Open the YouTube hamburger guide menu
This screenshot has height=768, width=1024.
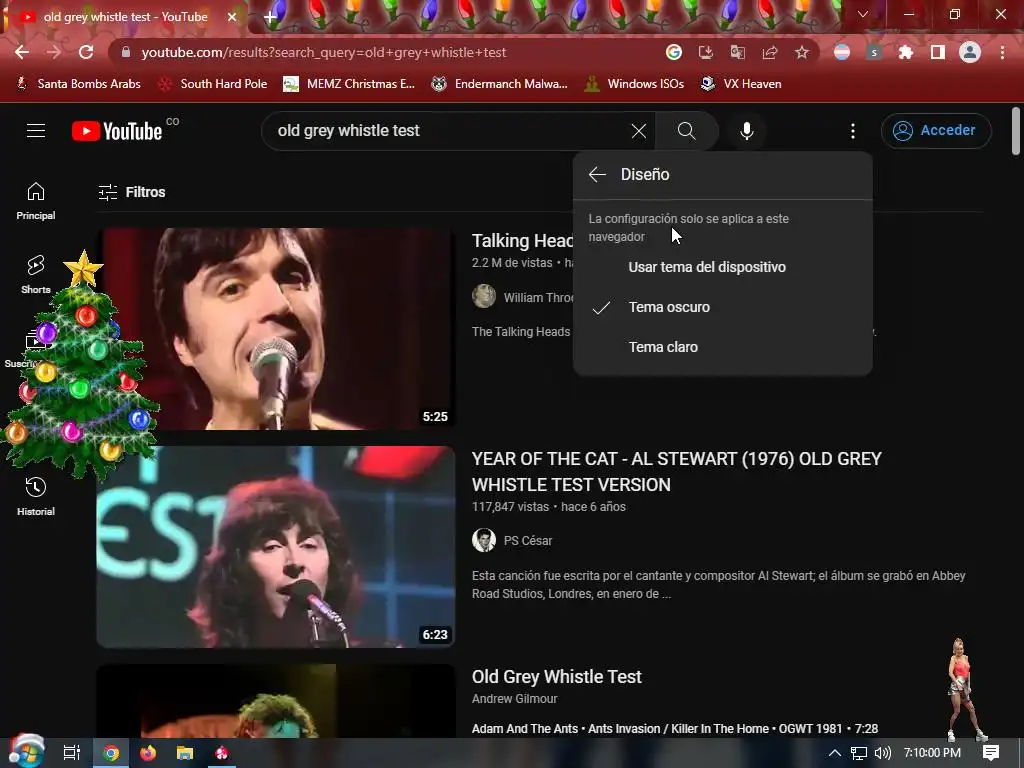click(x=36, y=131)
